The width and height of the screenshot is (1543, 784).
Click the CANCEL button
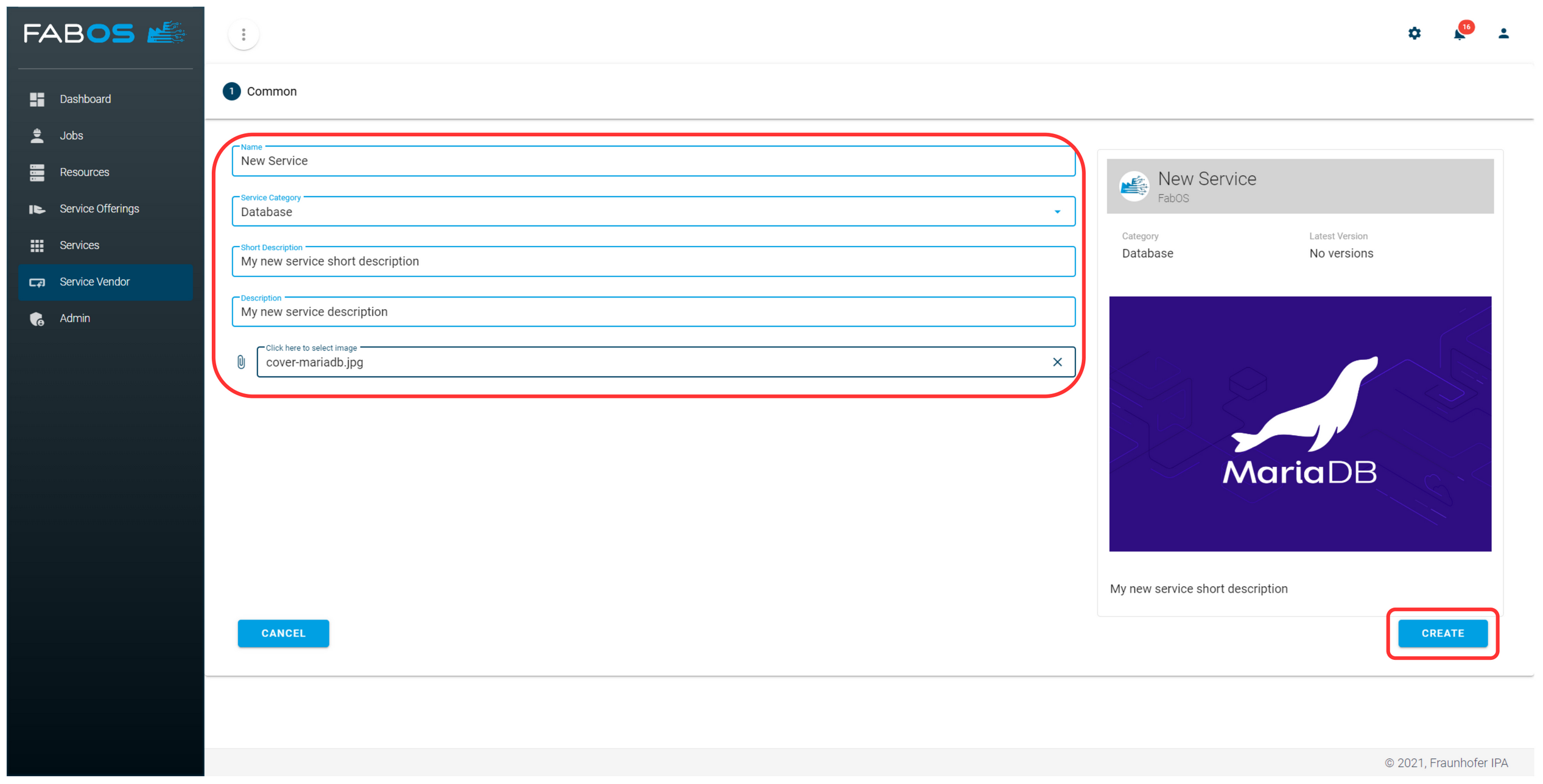pos(283,633)
